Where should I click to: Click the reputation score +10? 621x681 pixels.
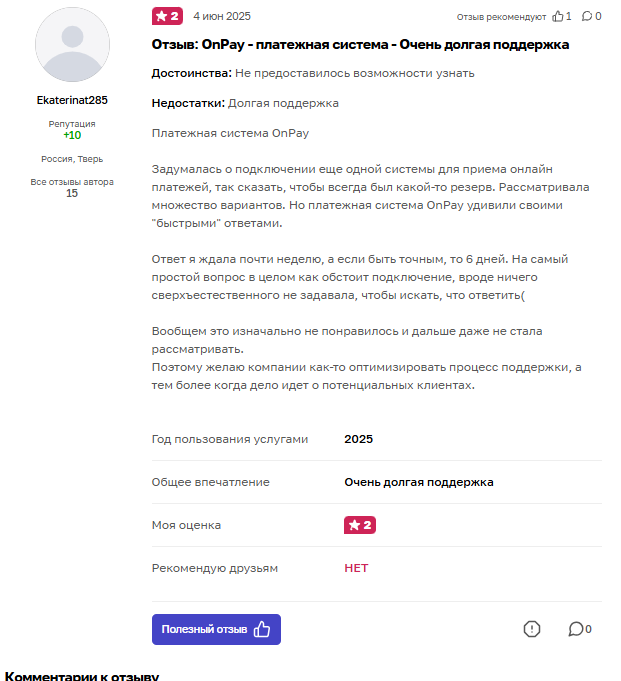tap(72, 135)
